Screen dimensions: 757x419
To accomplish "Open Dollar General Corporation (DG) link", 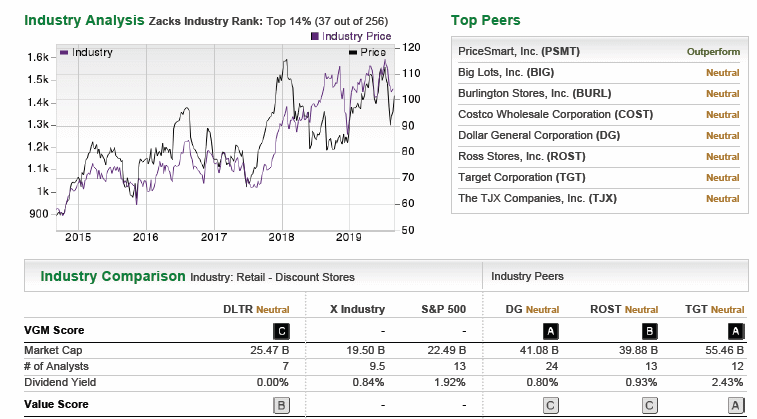I will (539, 135).
